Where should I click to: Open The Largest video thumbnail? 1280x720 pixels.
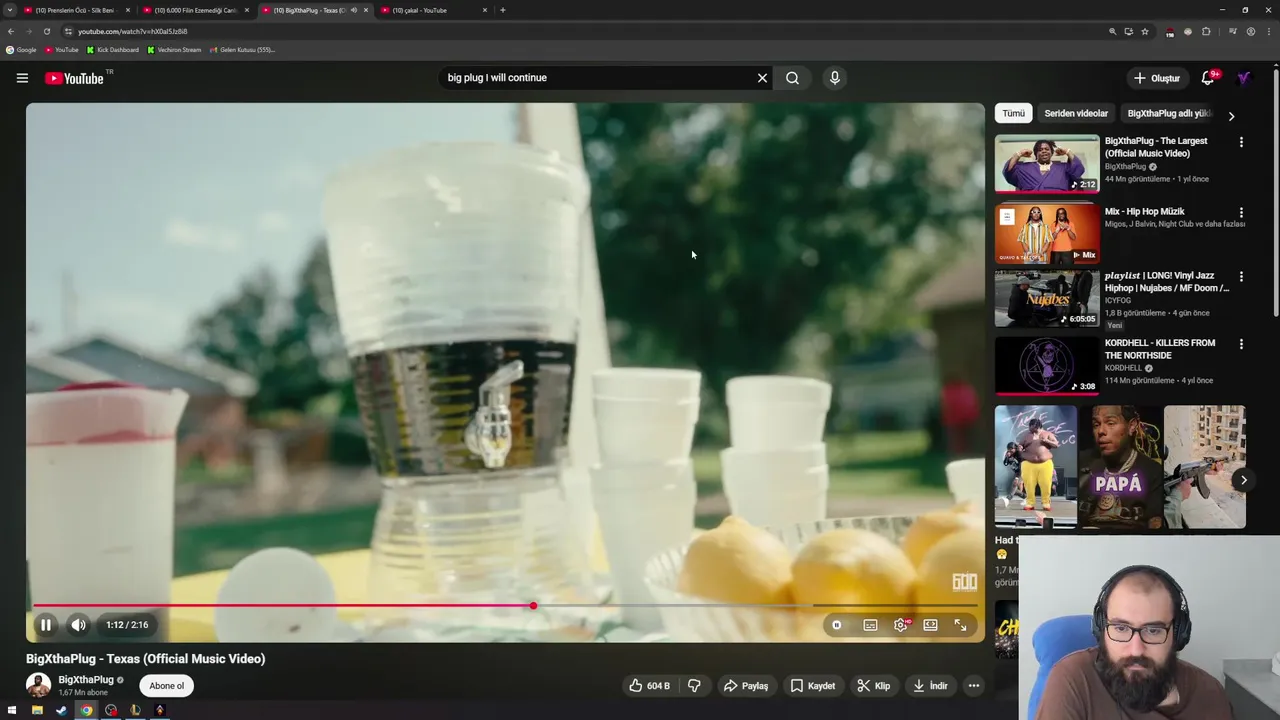click(1047, 163)
